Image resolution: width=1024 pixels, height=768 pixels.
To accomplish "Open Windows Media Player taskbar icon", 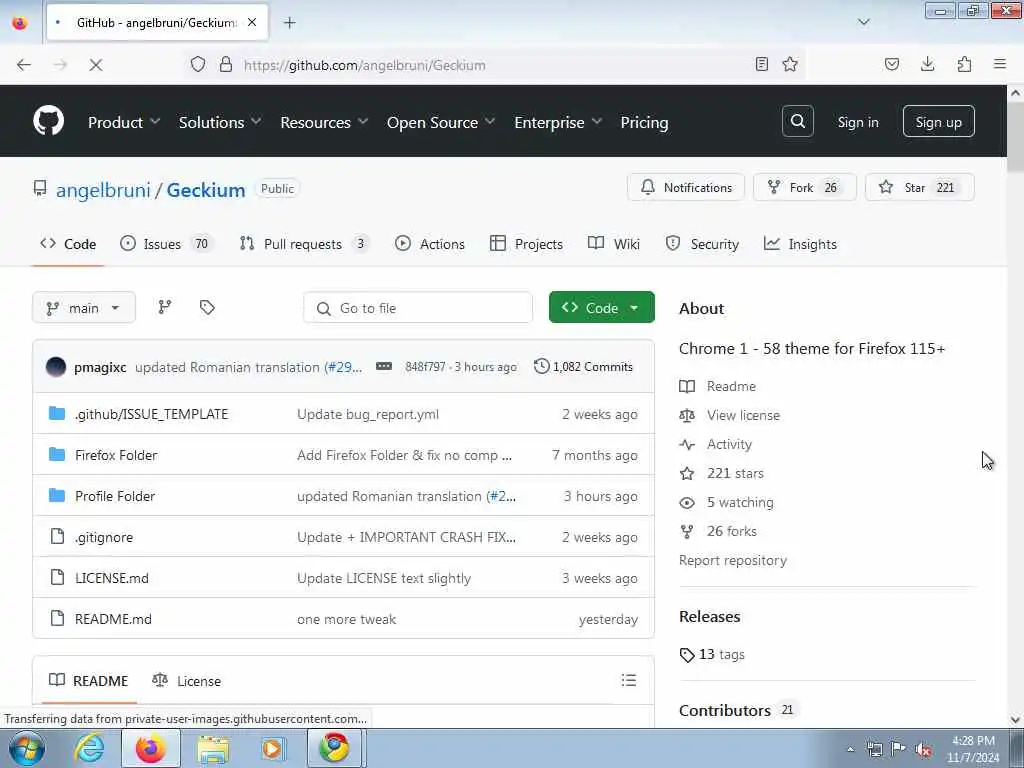I will click(273, 748).
